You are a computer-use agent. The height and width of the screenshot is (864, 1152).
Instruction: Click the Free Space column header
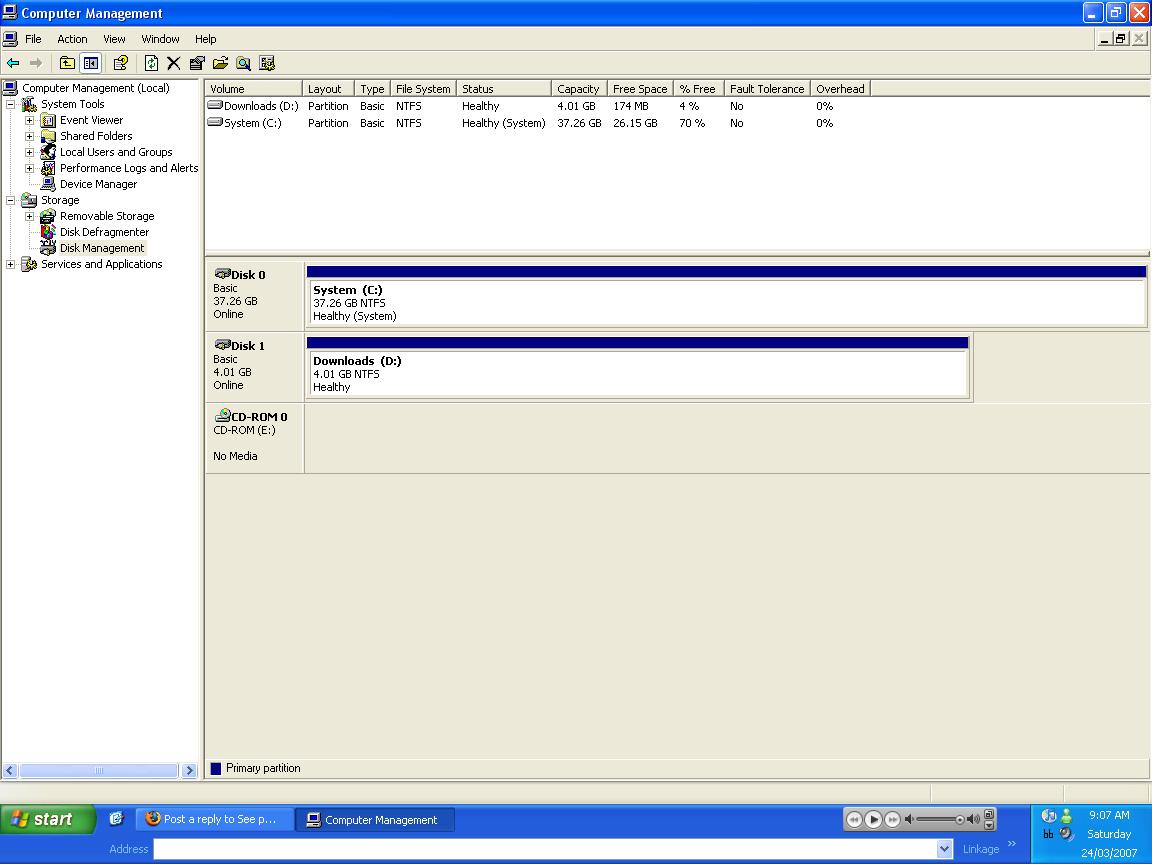pyautogui.click(x=639, y=89)
